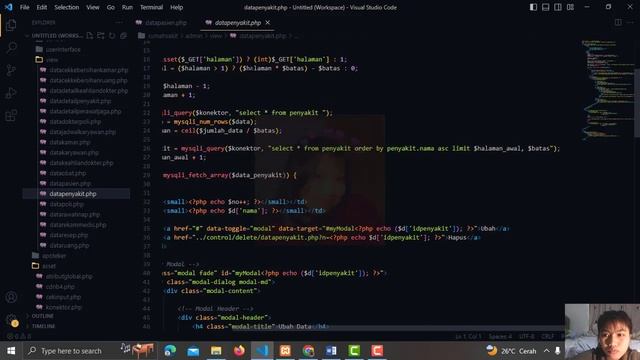Open the Terminal menu
Viewport: 640px width, 360px height.
(151, 7)
